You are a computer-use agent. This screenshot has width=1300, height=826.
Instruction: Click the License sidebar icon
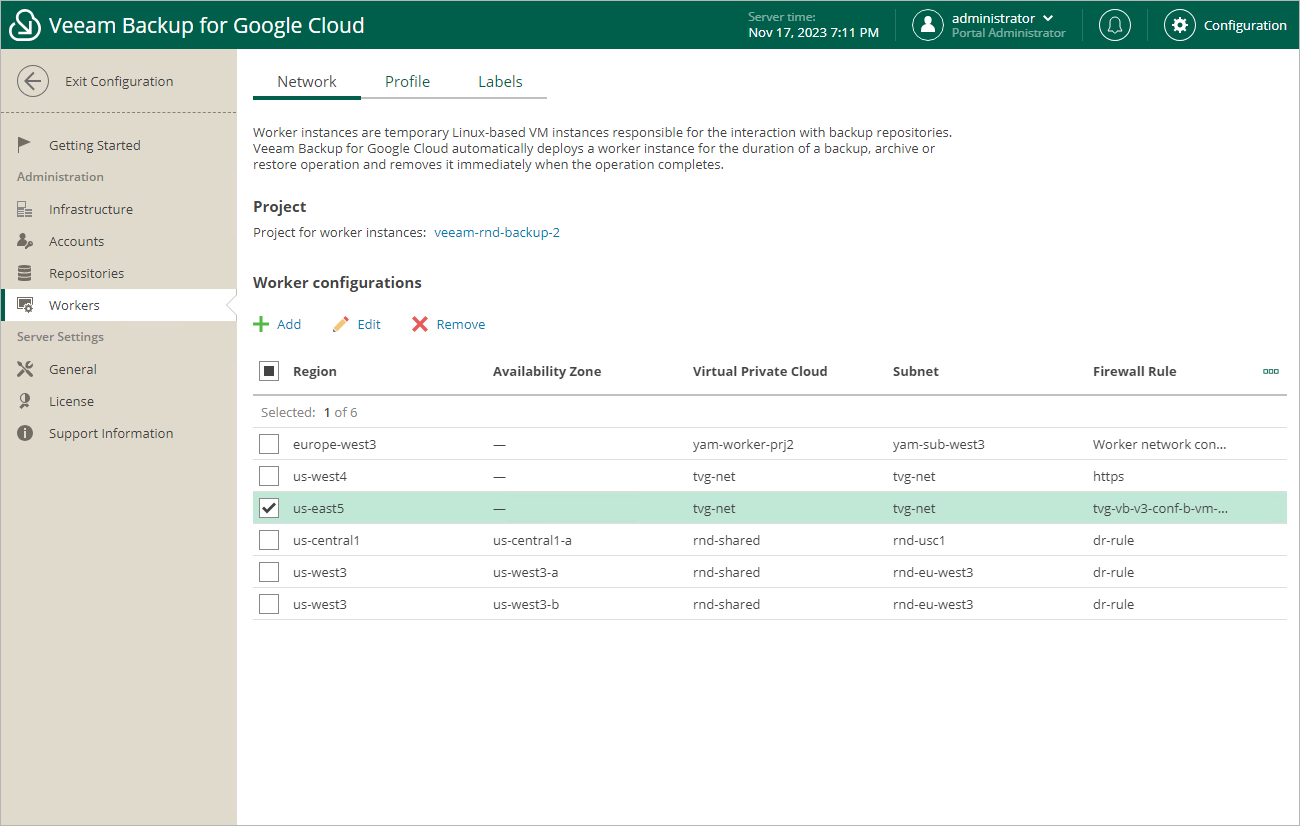pos(25,401)
